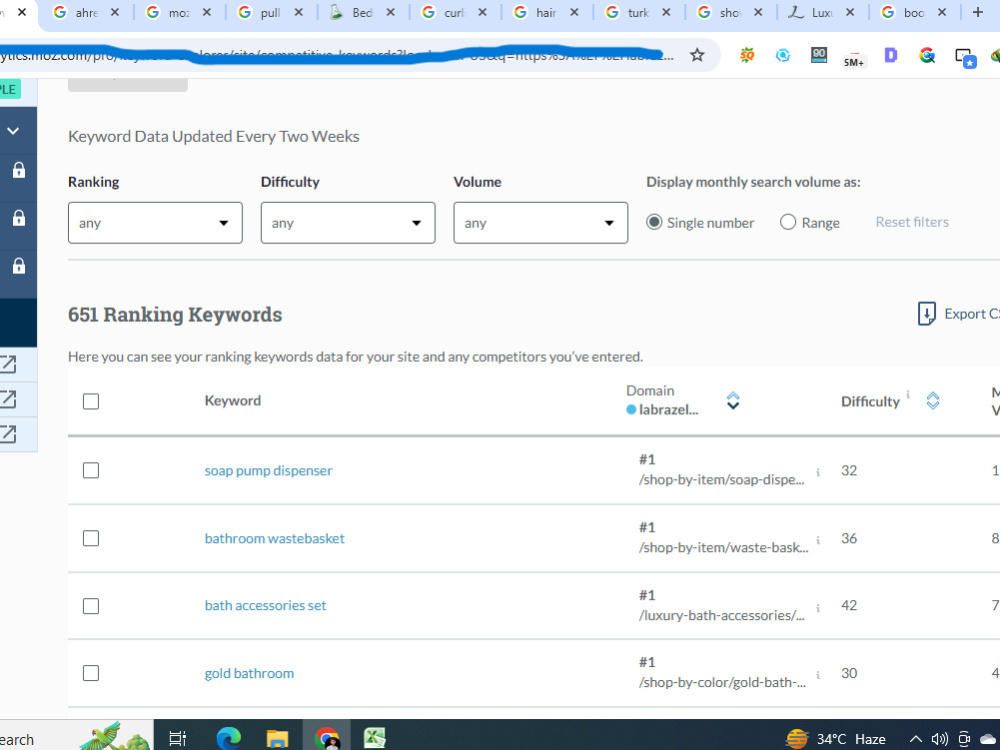Switch to the Luxu browser tab
Screen dimensions: 1000x750
822,13
